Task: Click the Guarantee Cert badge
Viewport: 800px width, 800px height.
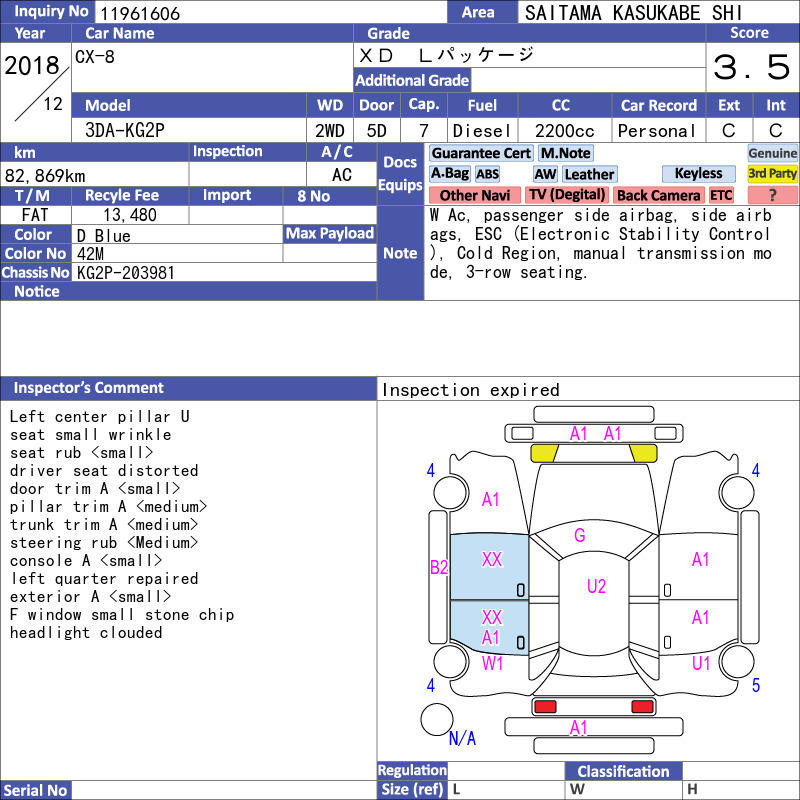Action: pyautogui.click(x=481, y=153)
